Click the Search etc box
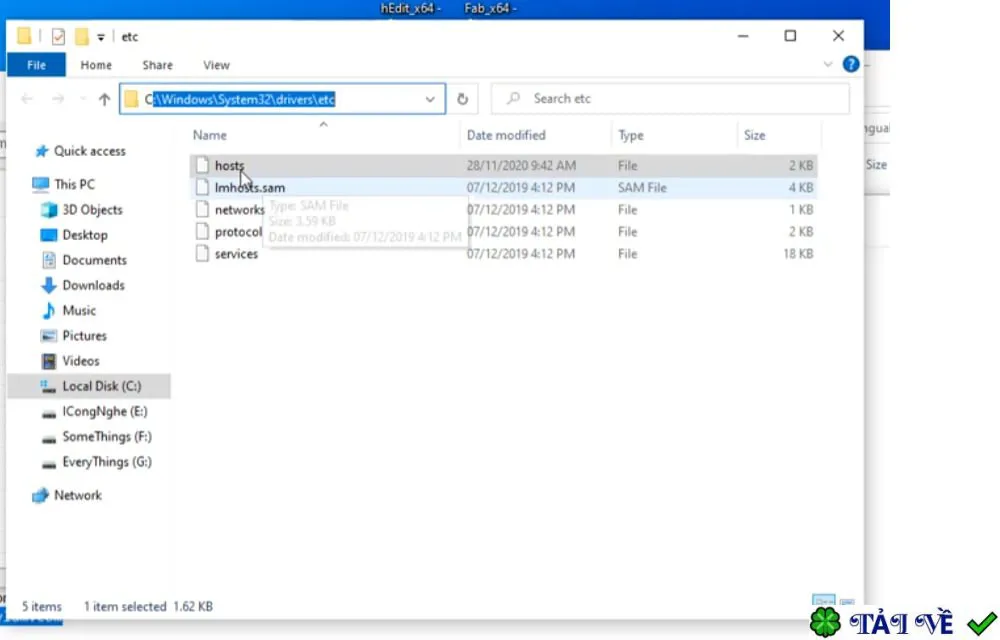Image resolution: width=1000 pixels, height=640 pixels. (x=670, y=99)
